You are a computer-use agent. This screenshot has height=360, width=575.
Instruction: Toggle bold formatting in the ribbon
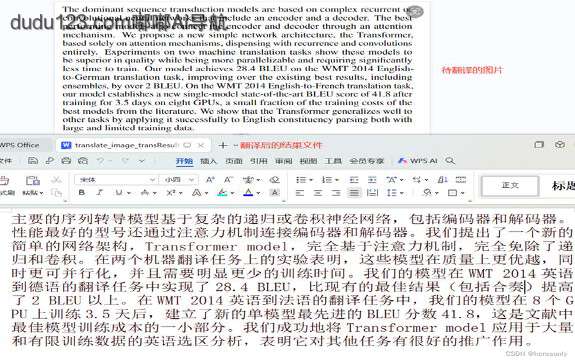click(82, 192)
